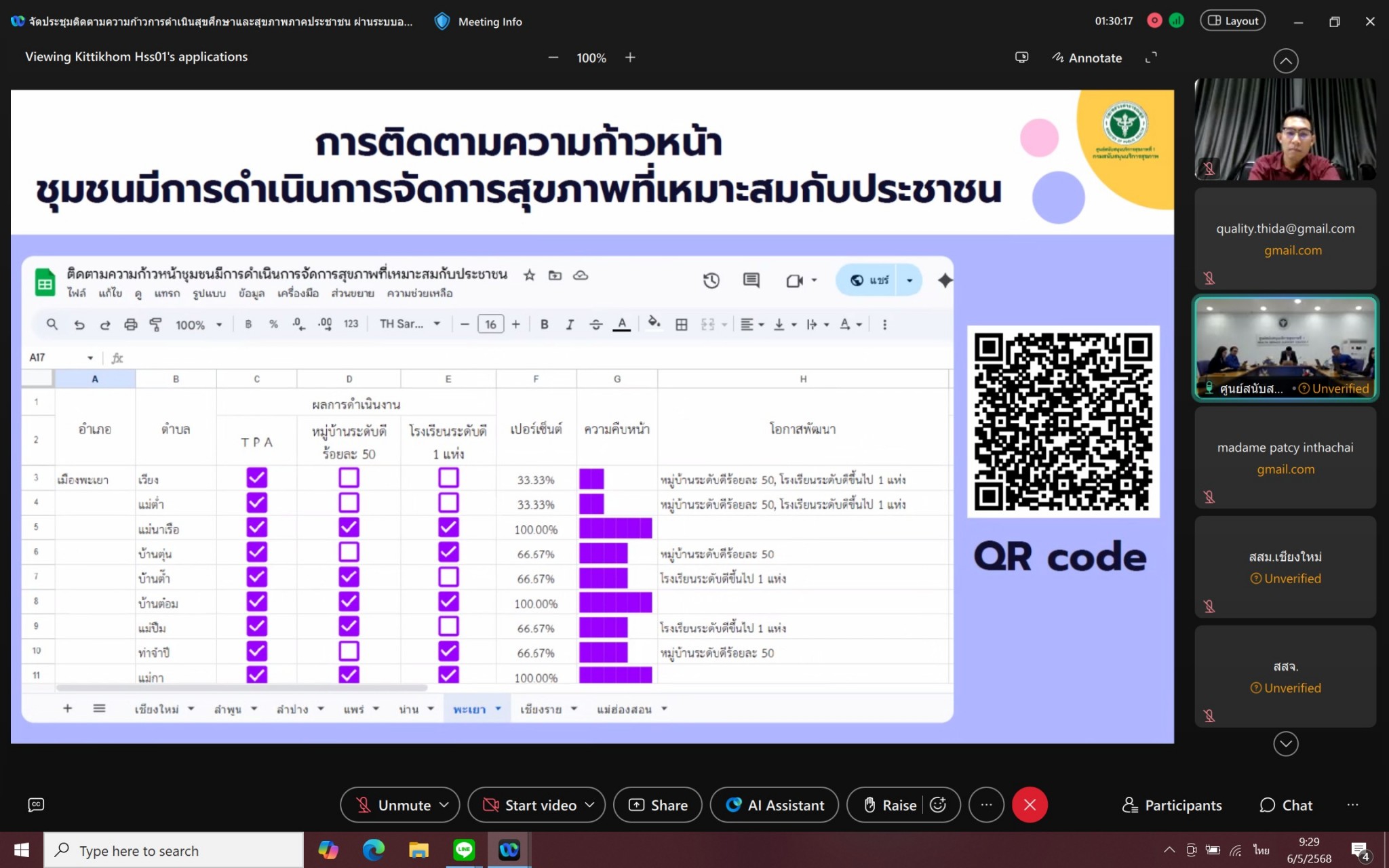Open the fill color bucket picker
The width and height of the screenshot is (1389, 868).
coord(654,323)
